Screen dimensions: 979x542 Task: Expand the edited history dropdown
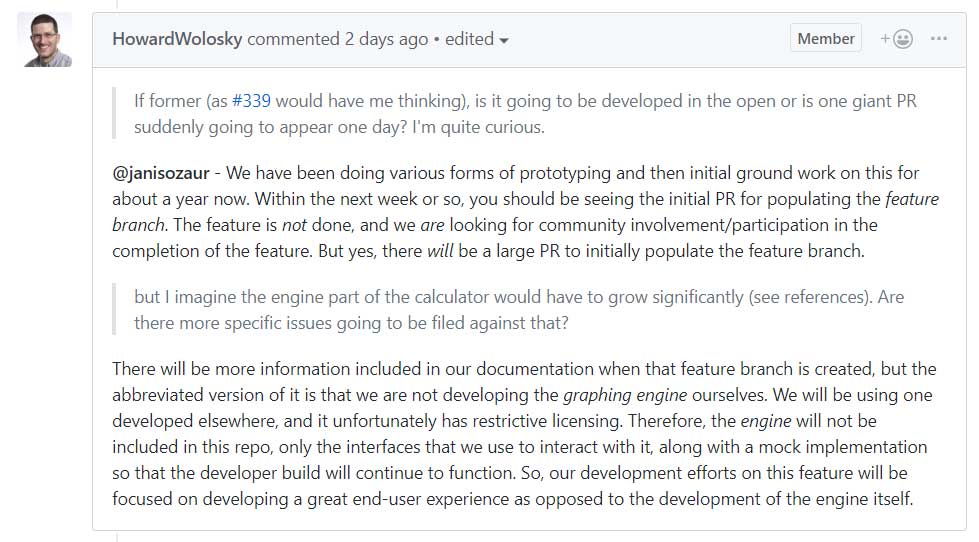point(476,39)
